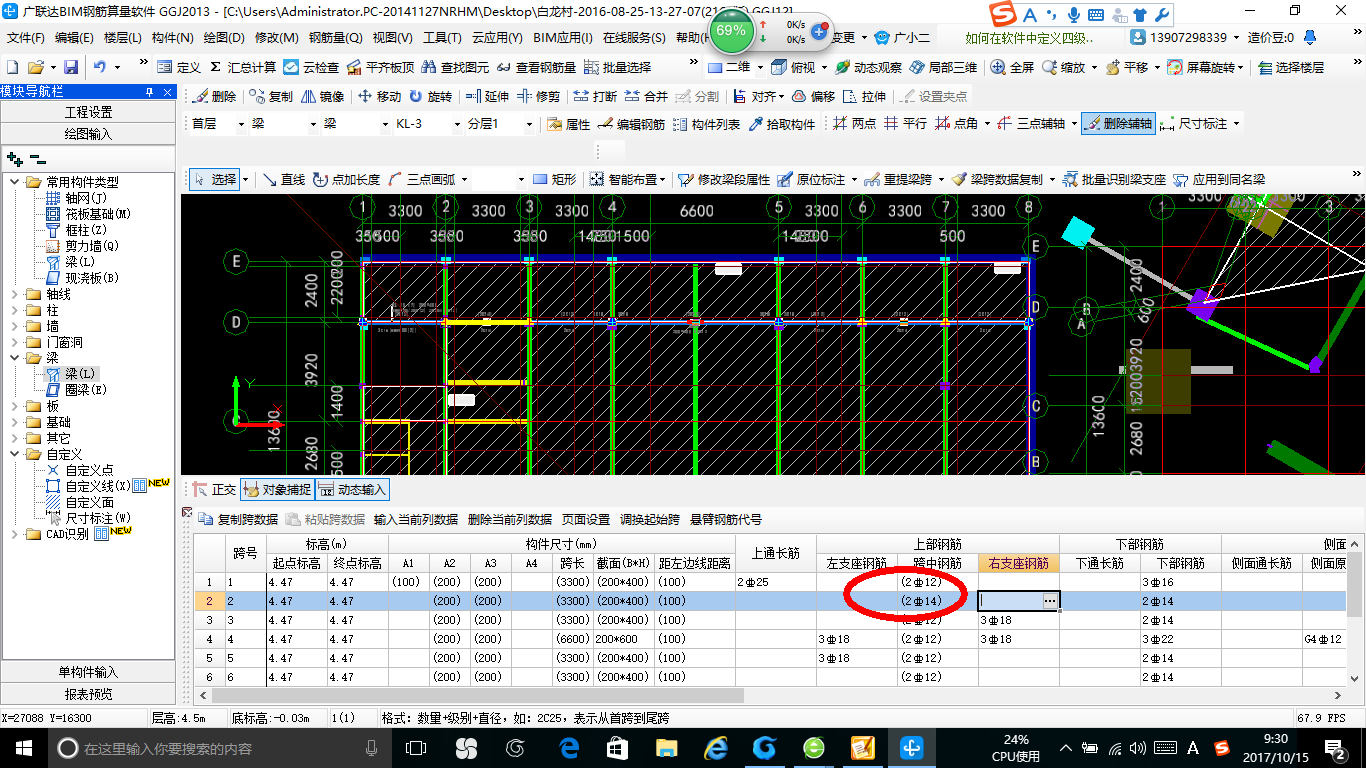Screen dimensions: 1366x768
Task: Select 平行 parallel auxiliary axis
Action: click(x=905, y=124)
